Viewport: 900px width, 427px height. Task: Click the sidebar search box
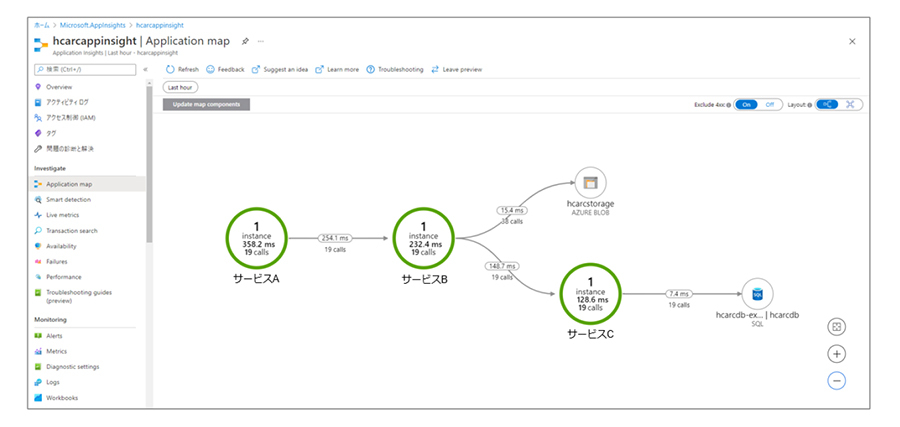[84, 69]
